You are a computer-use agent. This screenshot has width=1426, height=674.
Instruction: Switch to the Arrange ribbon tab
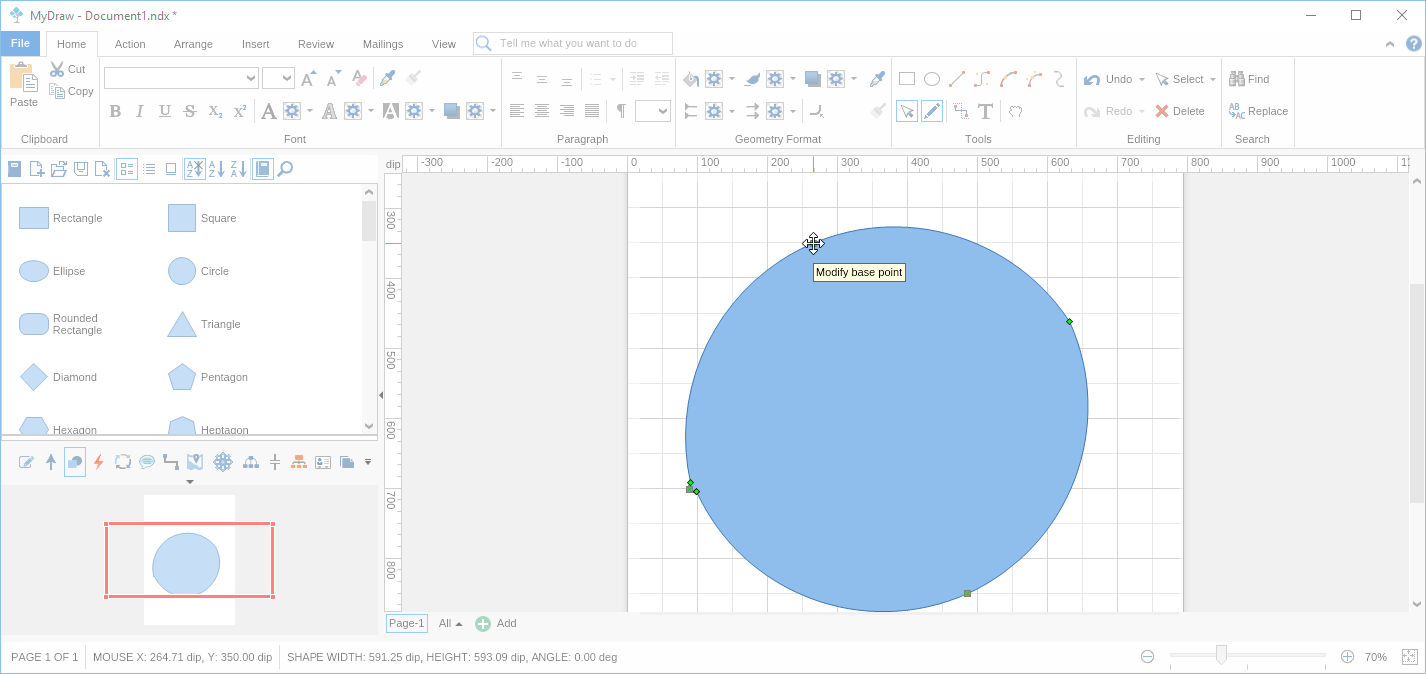point(193,44)
